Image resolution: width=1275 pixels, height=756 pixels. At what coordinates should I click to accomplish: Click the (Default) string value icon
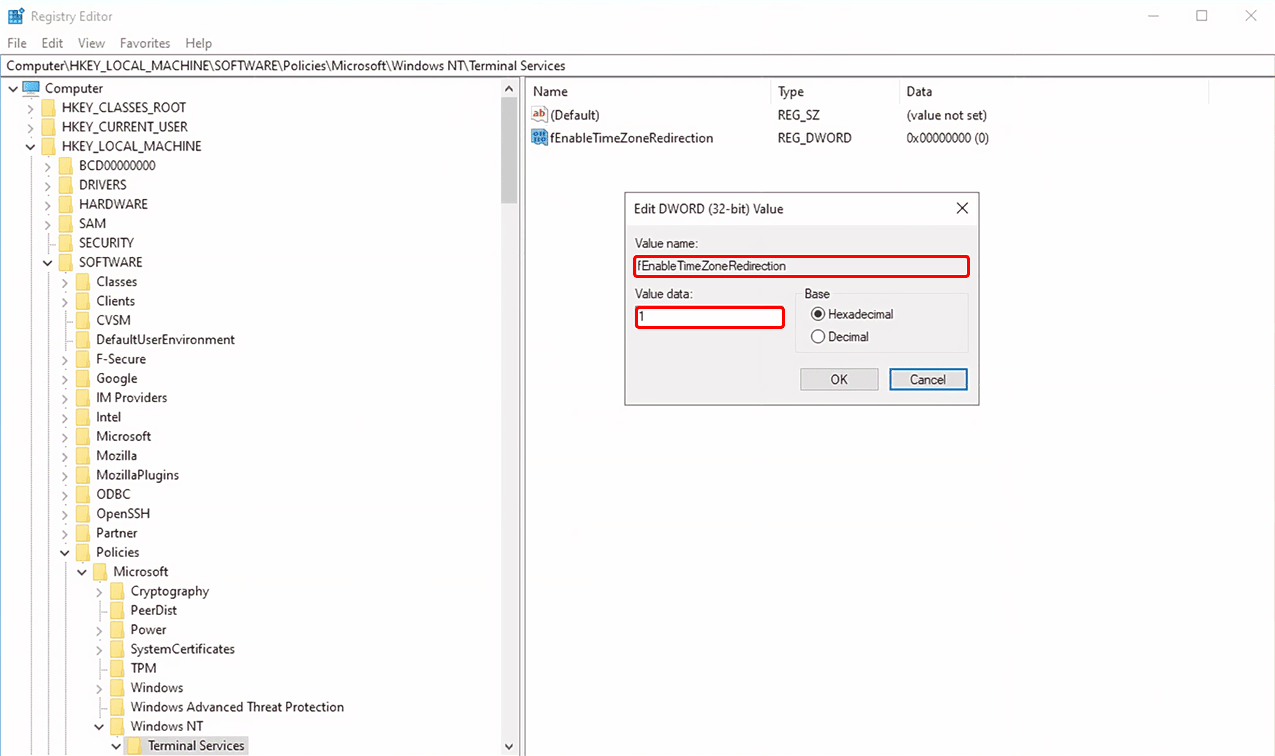click(540, 115)
